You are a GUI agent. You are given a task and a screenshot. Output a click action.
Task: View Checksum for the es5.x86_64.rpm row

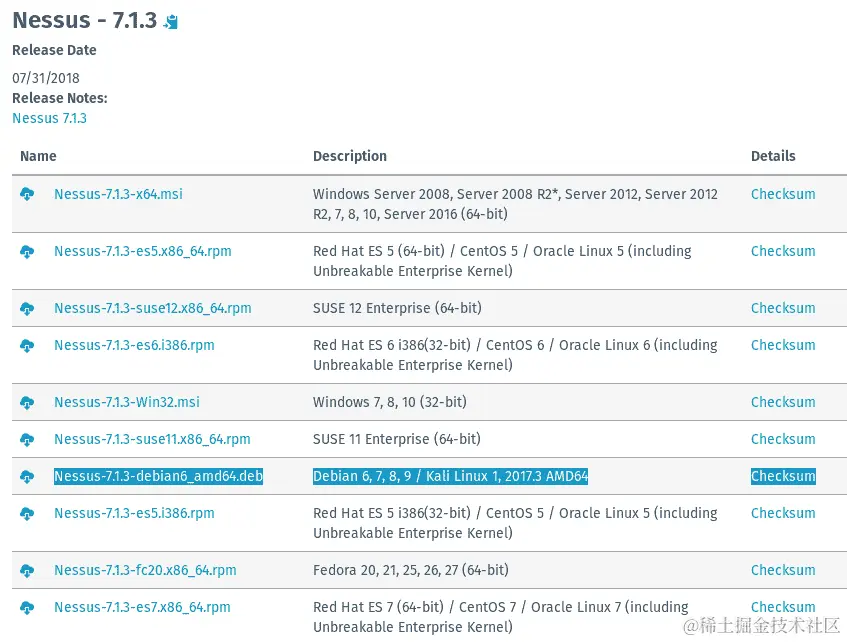point(783,251)
